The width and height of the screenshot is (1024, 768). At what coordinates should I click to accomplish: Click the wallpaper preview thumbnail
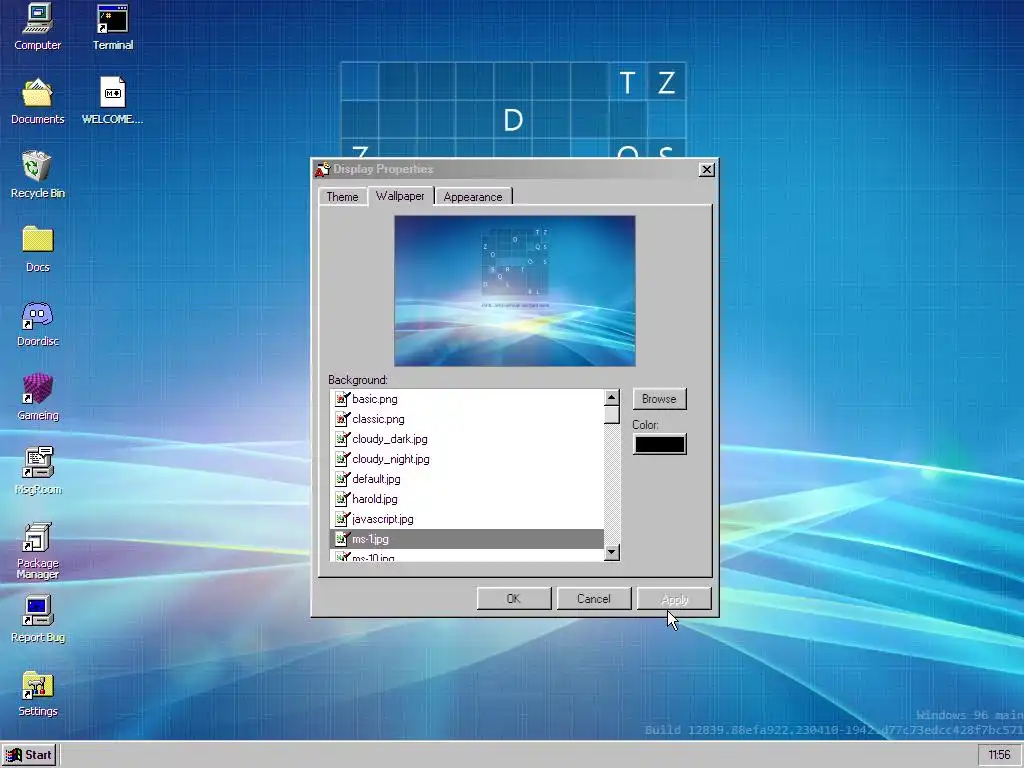coord(515,291)
